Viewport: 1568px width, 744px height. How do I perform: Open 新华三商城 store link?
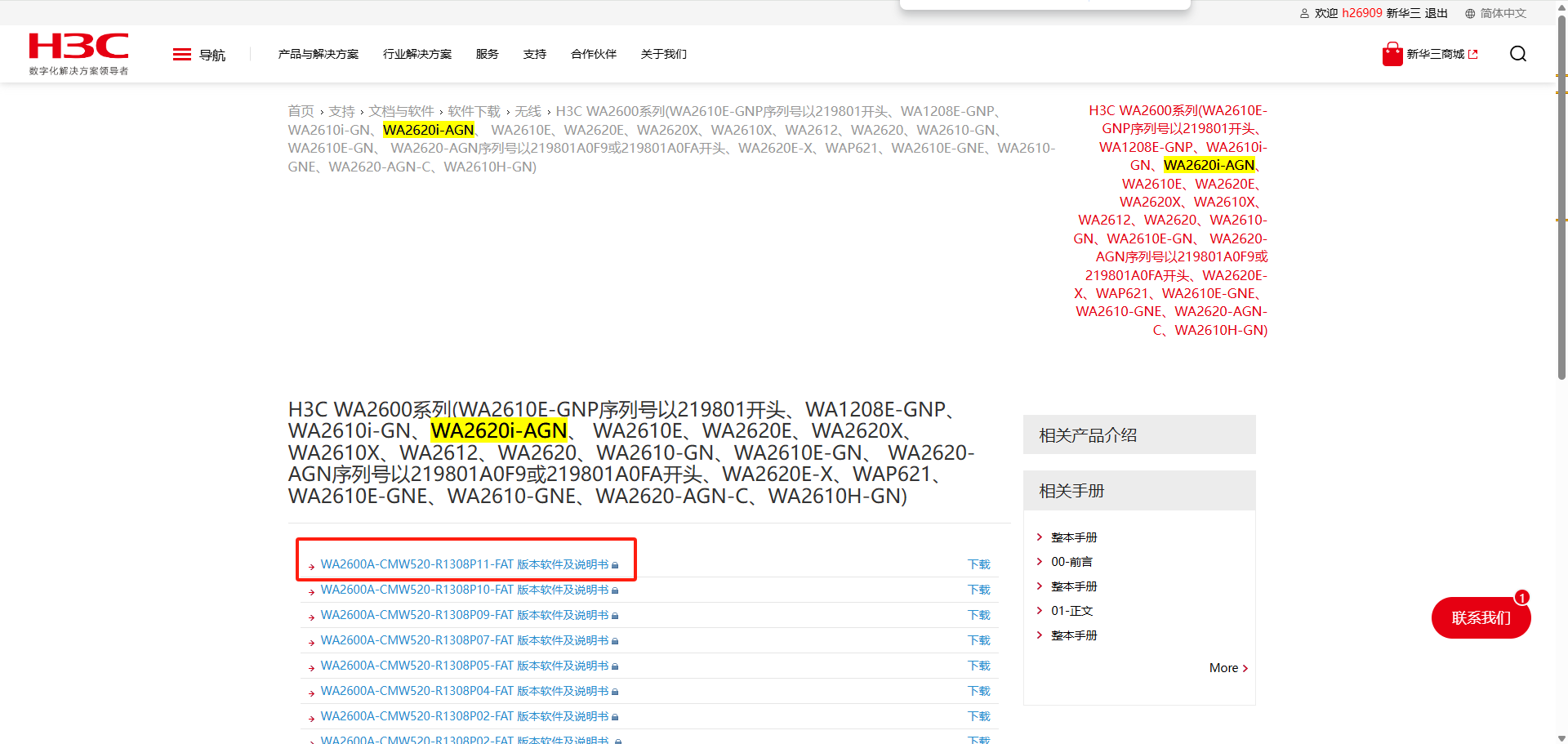coord(1436,54)
